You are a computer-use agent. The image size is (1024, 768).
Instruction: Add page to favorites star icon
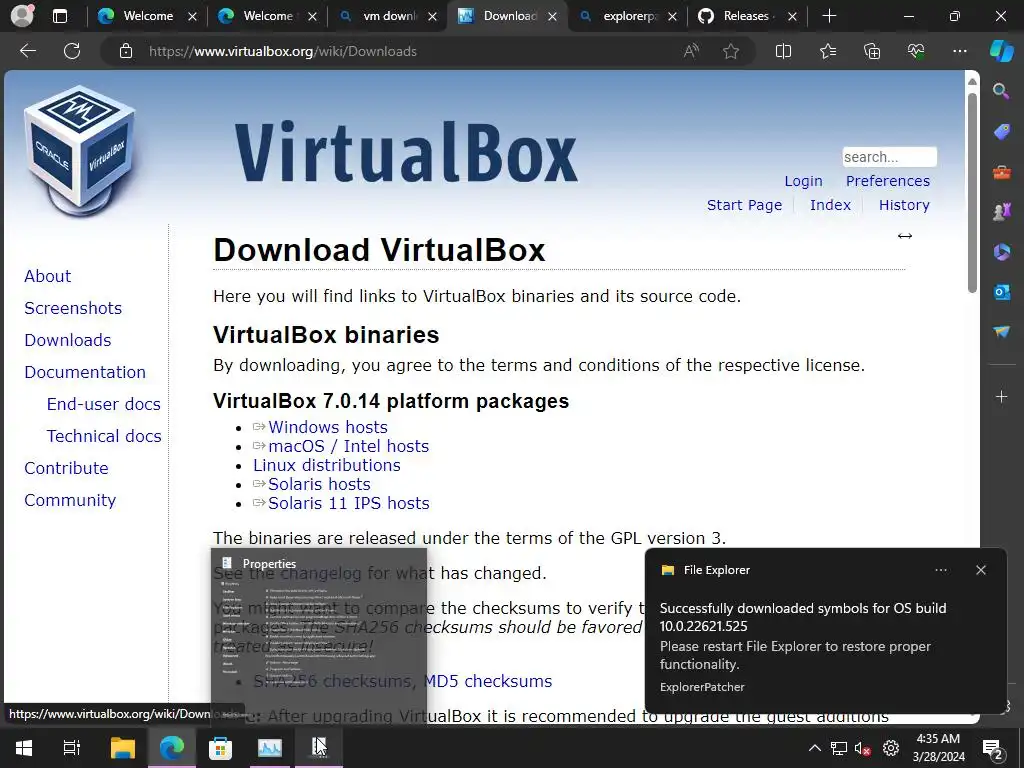(x=731, y=51)
